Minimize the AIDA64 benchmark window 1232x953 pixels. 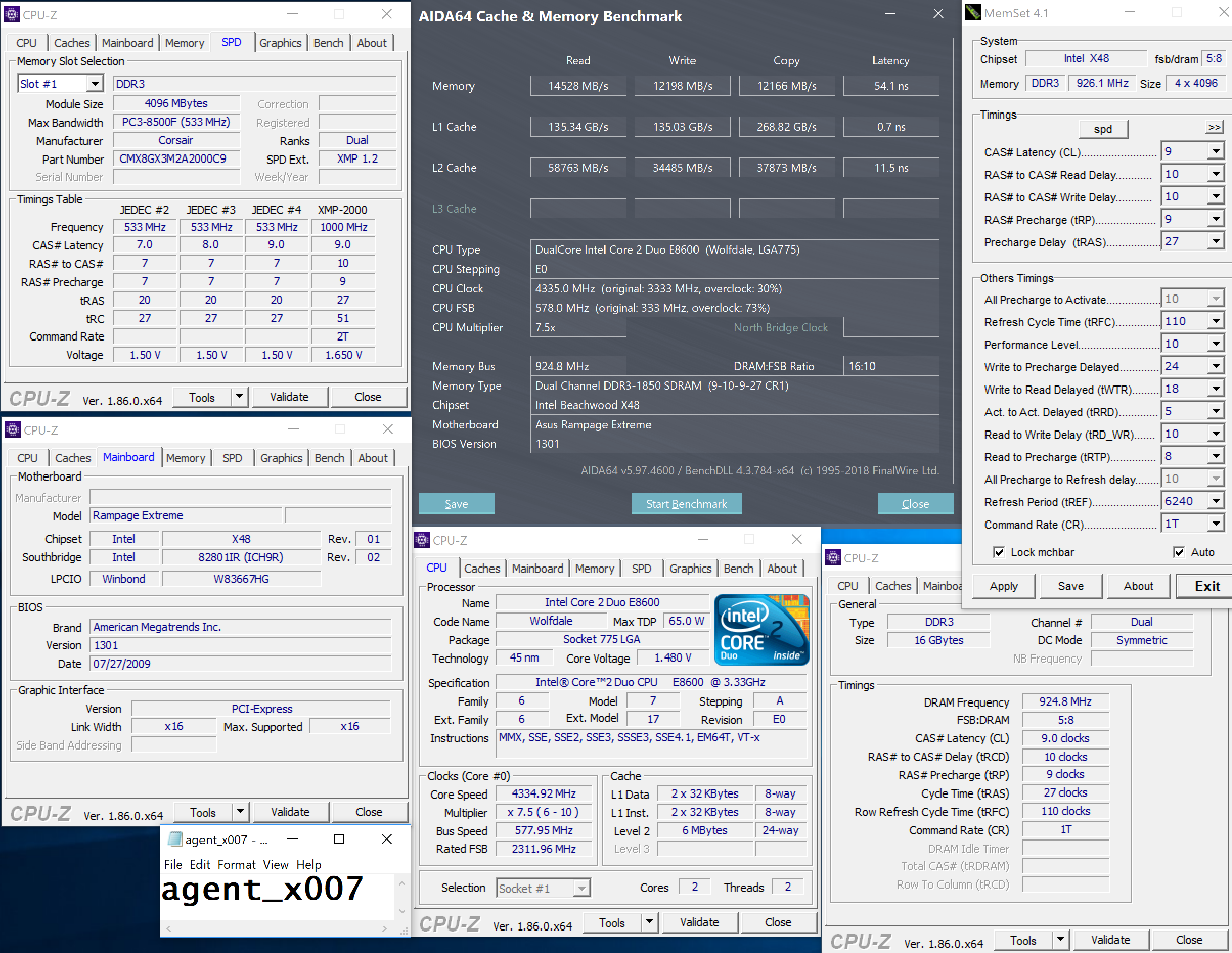(x=889, y=13)
